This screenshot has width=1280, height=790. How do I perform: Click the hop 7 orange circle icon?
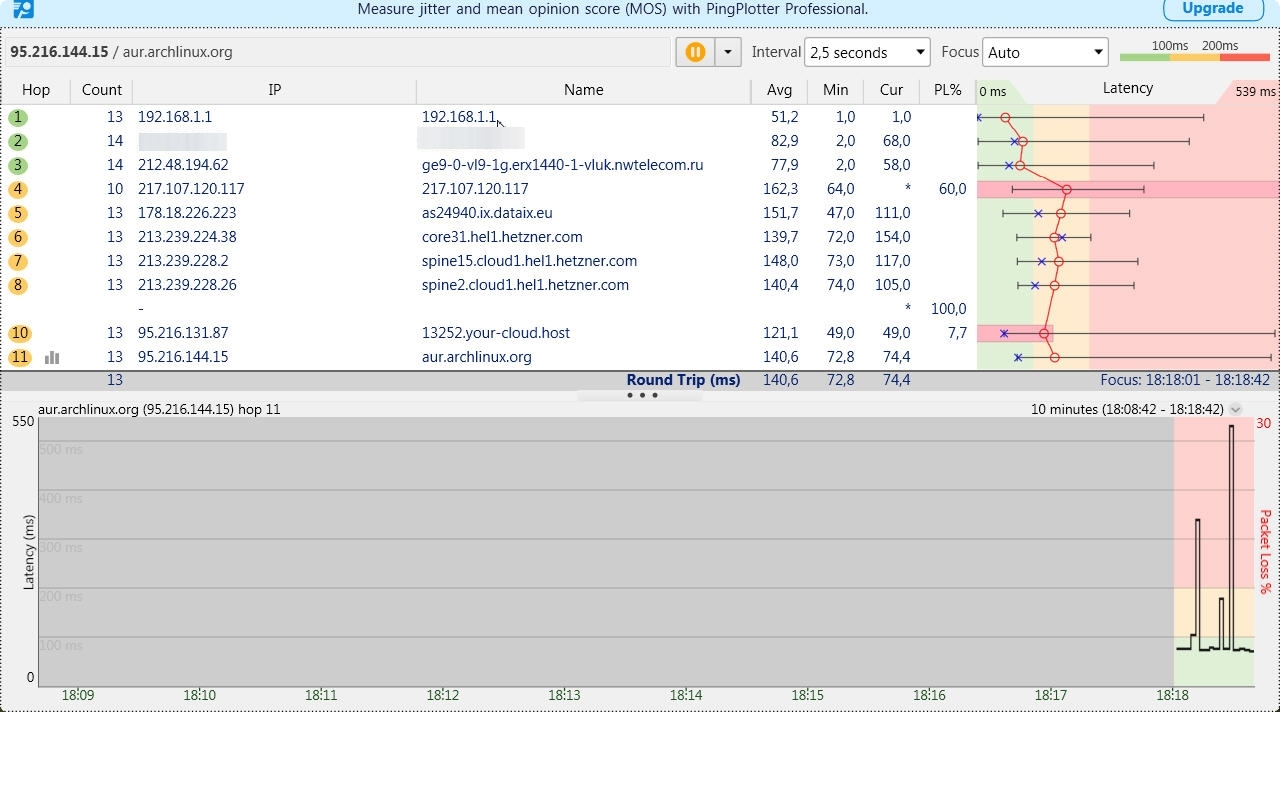point(18,261)
